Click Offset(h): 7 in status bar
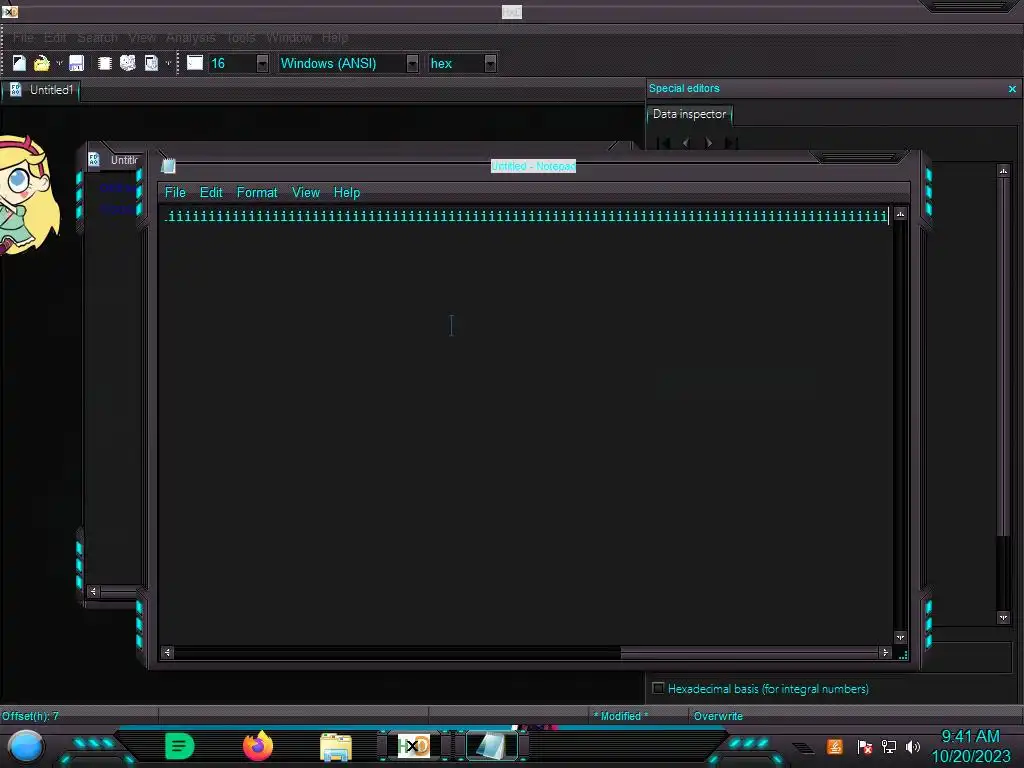This screenshot has height=768, width=1024. [30, 716]
